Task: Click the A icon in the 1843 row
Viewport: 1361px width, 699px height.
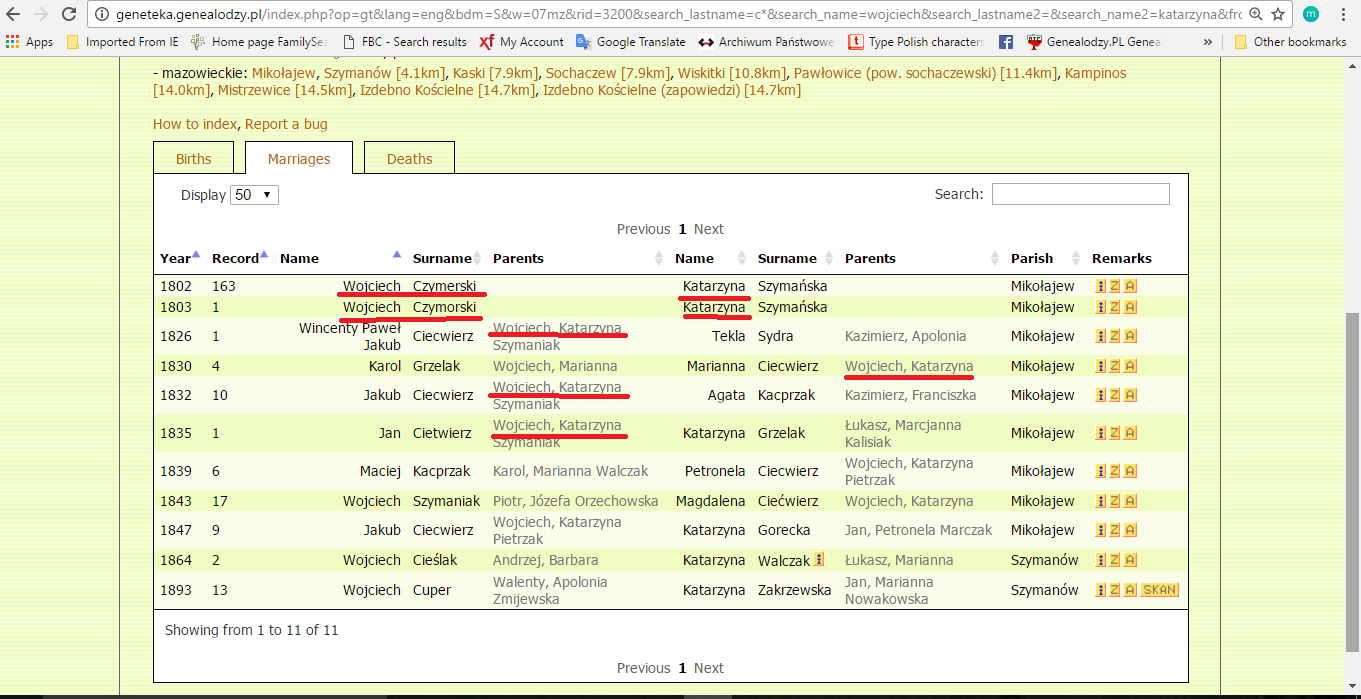Action: (x=1130, y=501)
